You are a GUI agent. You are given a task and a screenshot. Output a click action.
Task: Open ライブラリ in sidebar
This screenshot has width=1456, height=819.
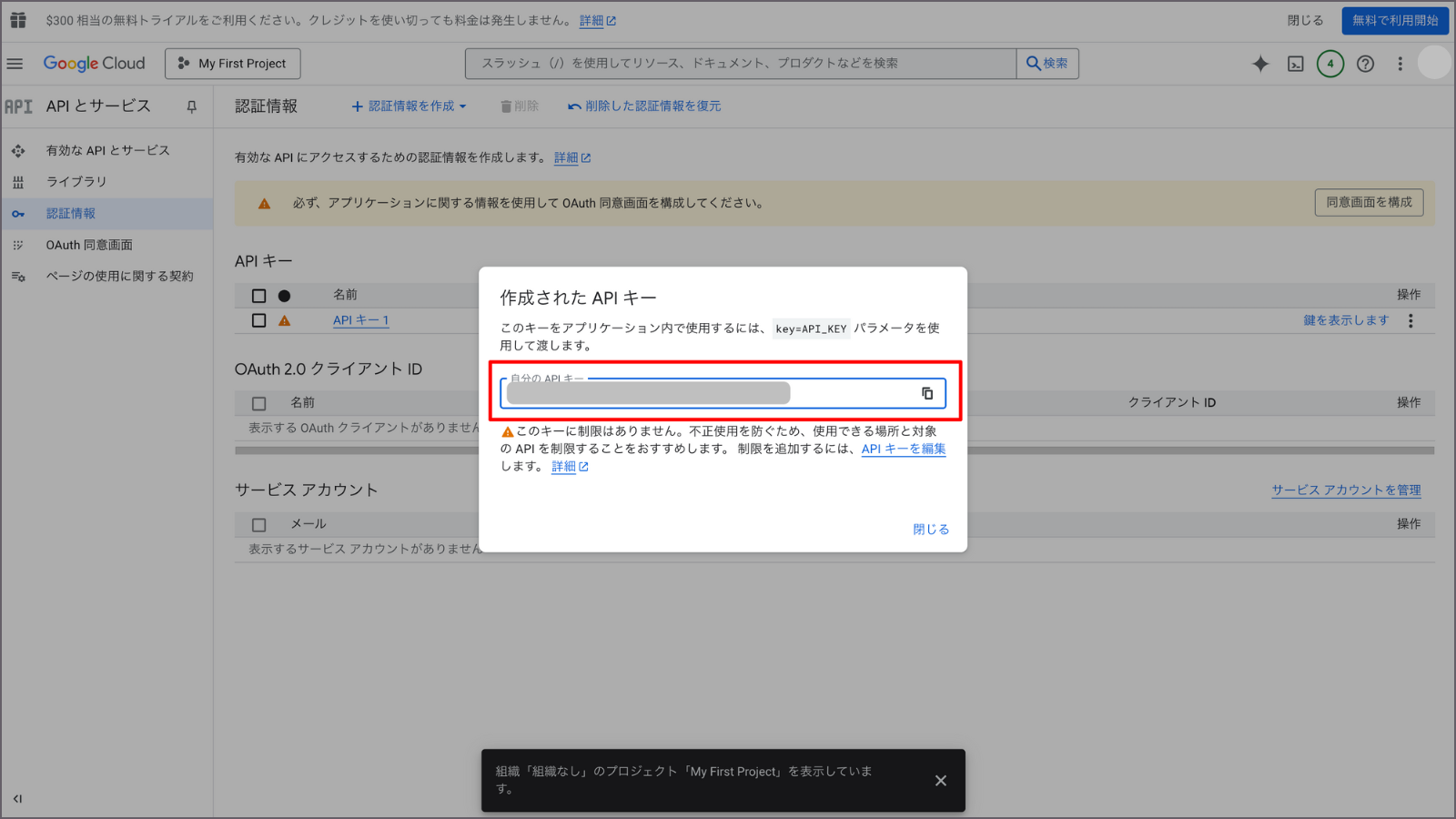click(107, 182)
